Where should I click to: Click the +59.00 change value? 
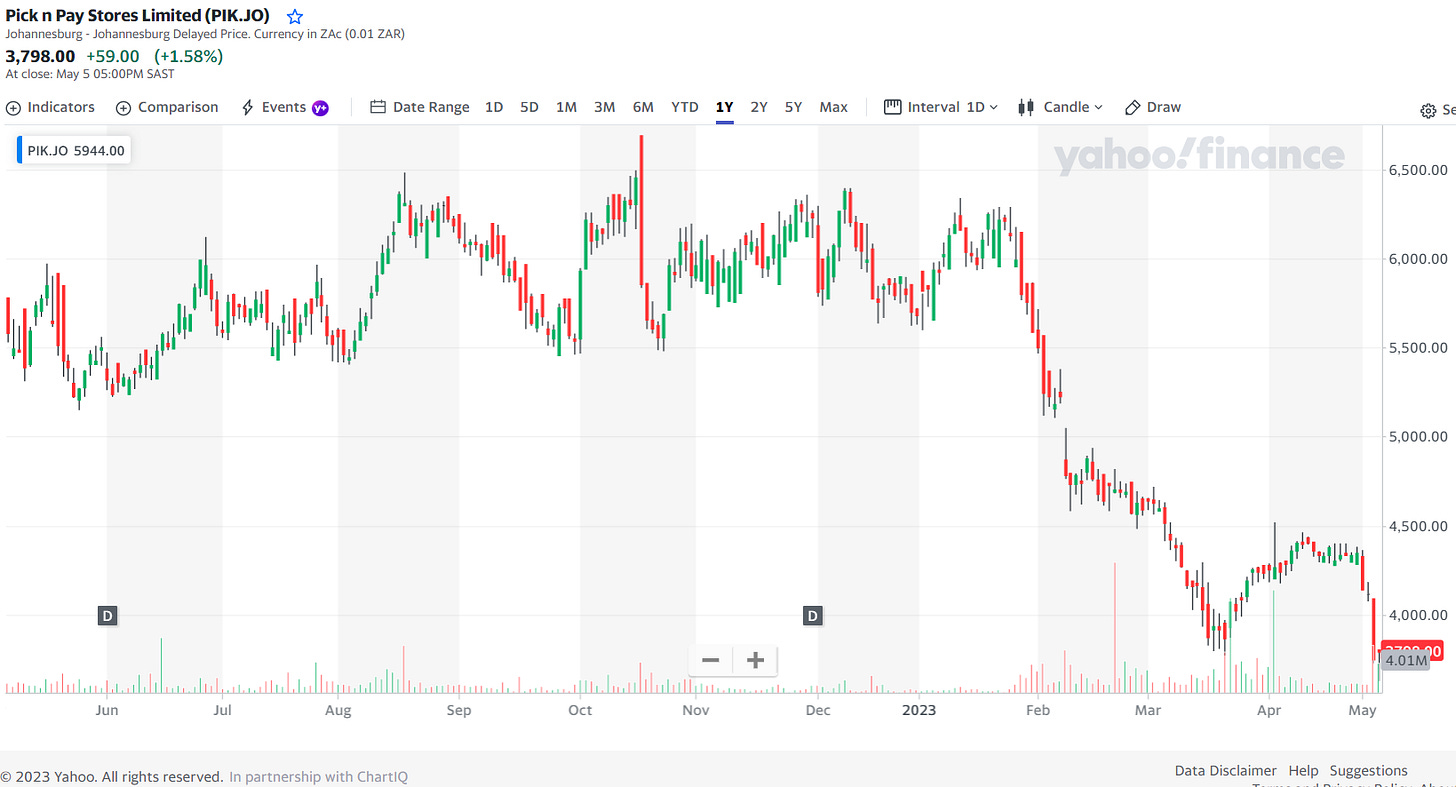(113, 56)
